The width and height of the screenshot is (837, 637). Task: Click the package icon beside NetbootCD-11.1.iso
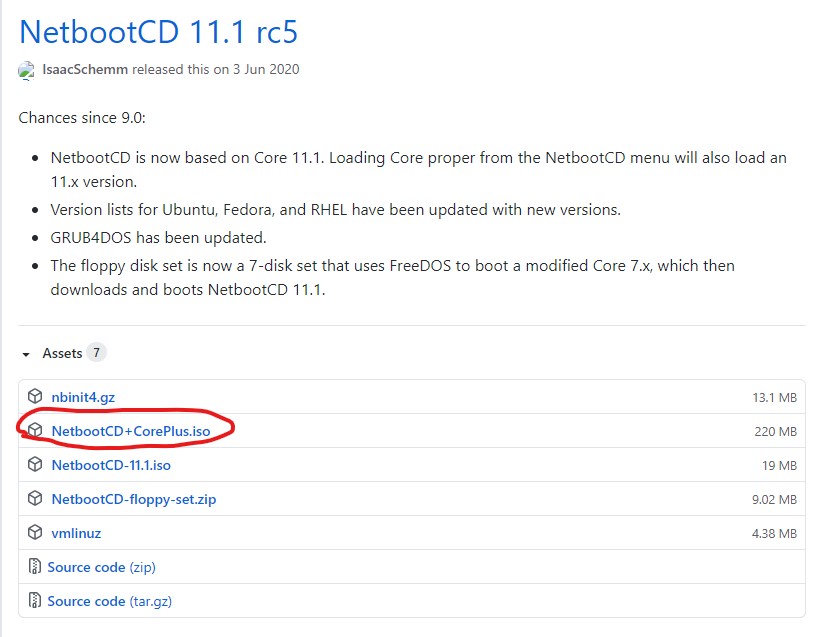[35, 465]
